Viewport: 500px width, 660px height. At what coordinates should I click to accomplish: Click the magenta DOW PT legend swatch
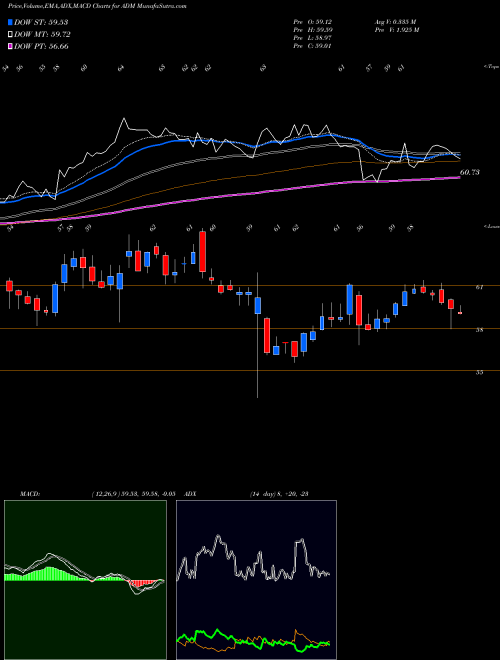click(x=11, y=46)
